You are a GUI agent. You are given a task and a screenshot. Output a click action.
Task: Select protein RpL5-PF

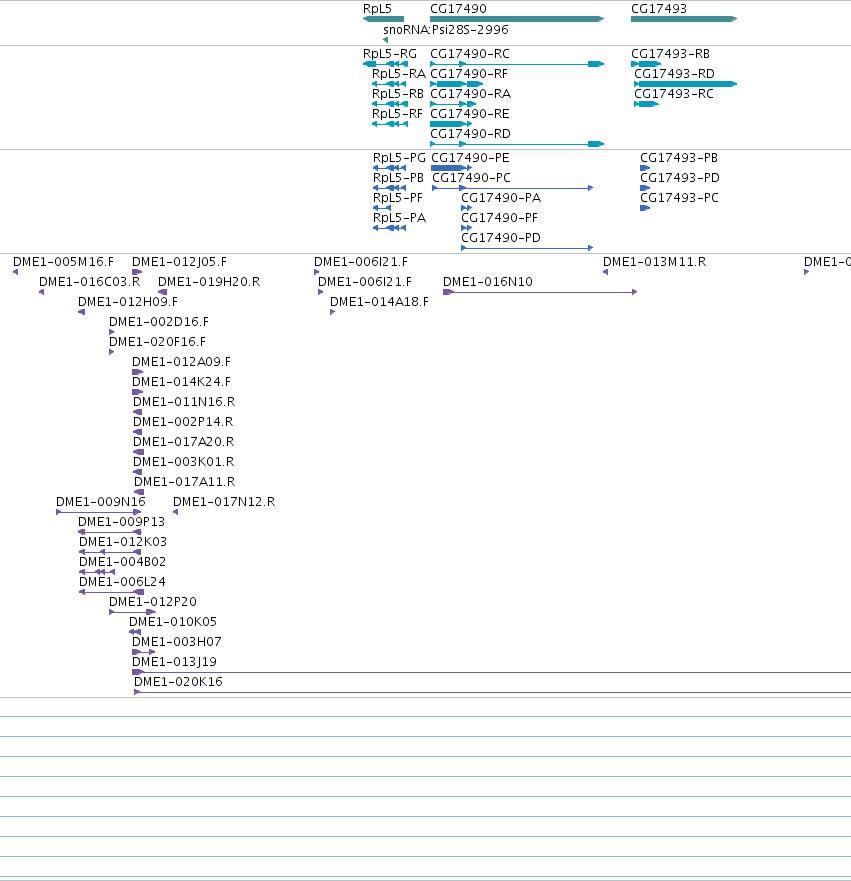(x=382, y=208)
